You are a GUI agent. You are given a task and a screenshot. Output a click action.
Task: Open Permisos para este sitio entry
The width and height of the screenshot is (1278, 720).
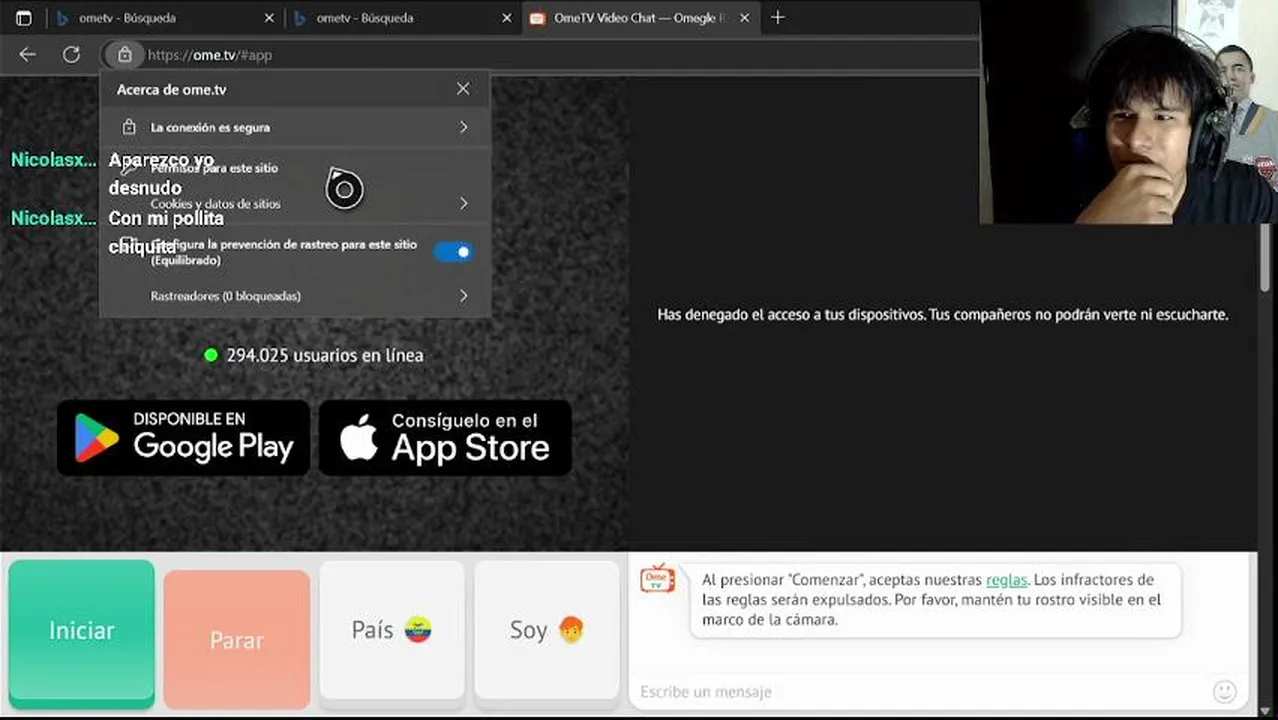click(295, 168)
